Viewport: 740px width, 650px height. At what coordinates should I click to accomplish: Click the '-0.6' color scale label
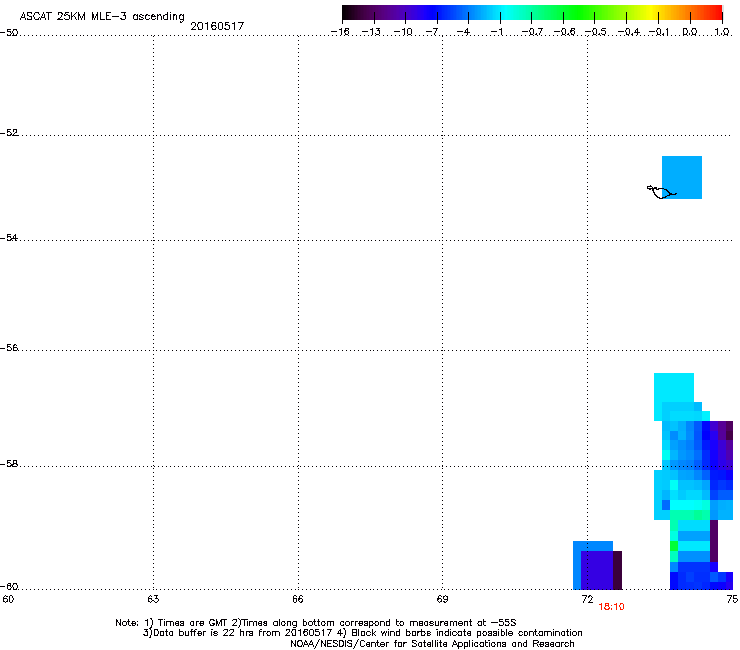(564, 32)
